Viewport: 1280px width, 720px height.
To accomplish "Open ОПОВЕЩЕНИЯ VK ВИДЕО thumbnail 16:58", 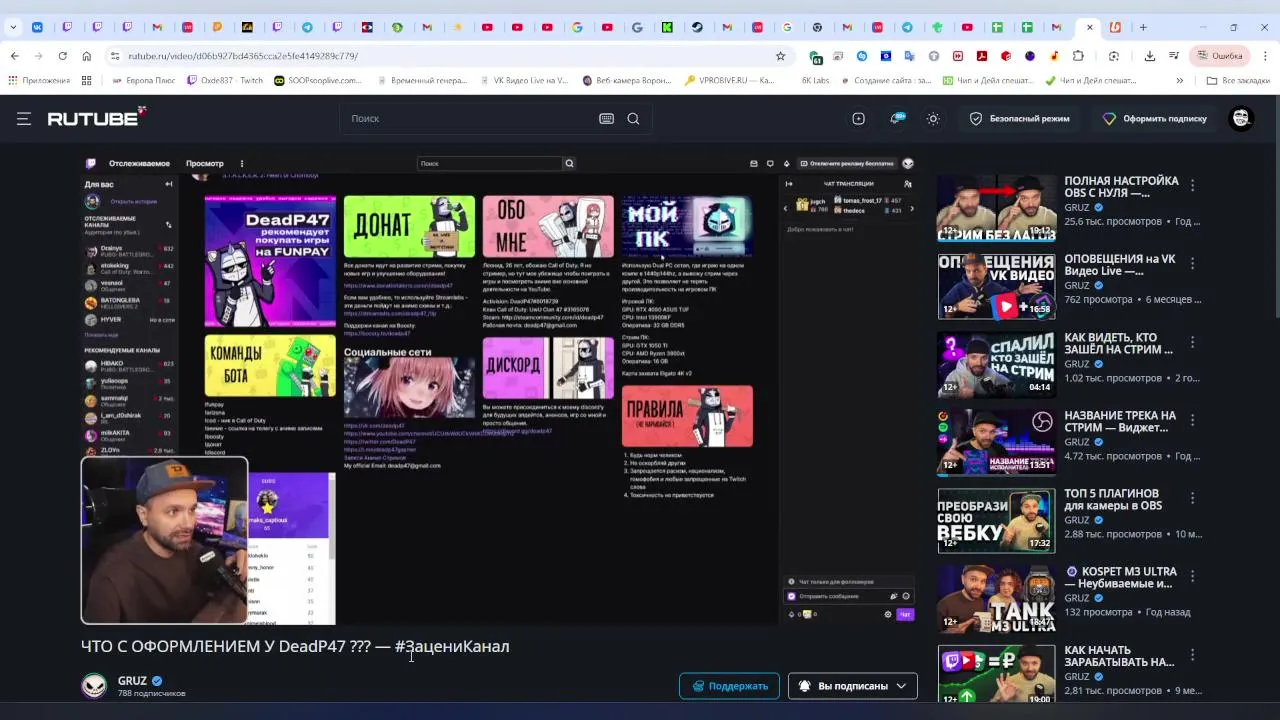I will point(996,287).
